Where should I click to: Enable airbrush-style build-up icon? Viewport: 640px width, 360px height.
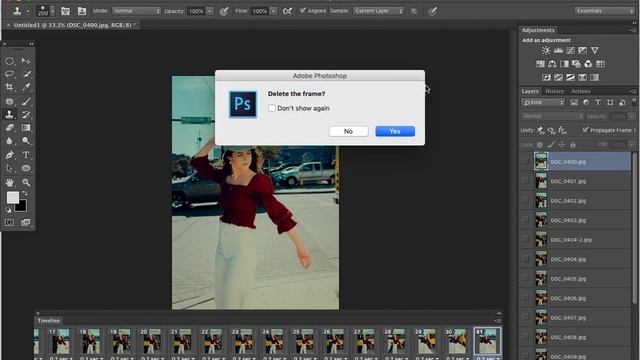coord(287,11)
